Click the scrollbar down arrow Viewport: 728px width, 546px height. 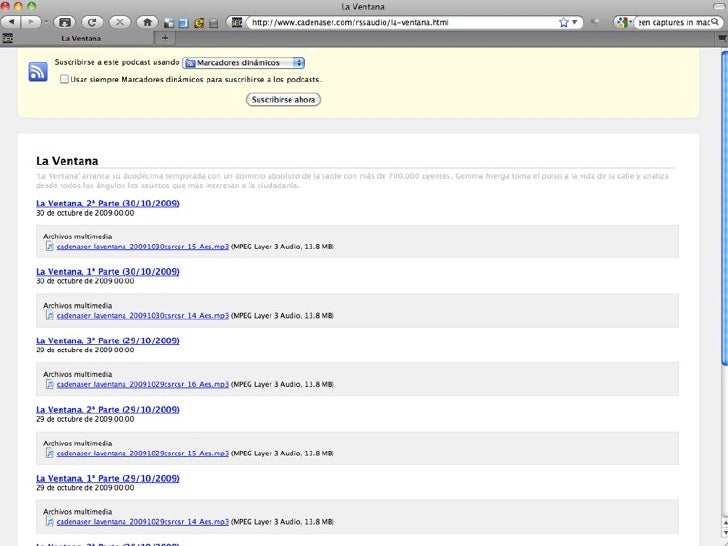pyautogui.click(x=725, y=533)
